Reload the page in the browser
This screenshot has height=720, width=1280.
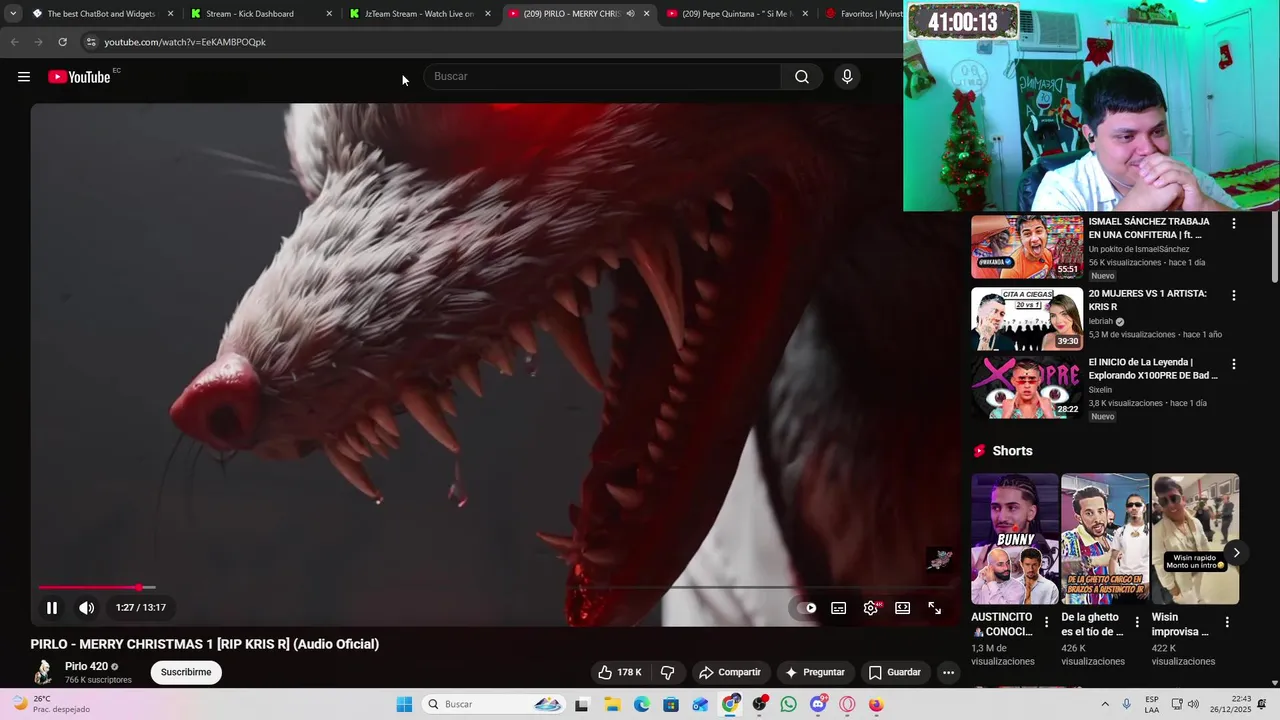click(62, 42)
